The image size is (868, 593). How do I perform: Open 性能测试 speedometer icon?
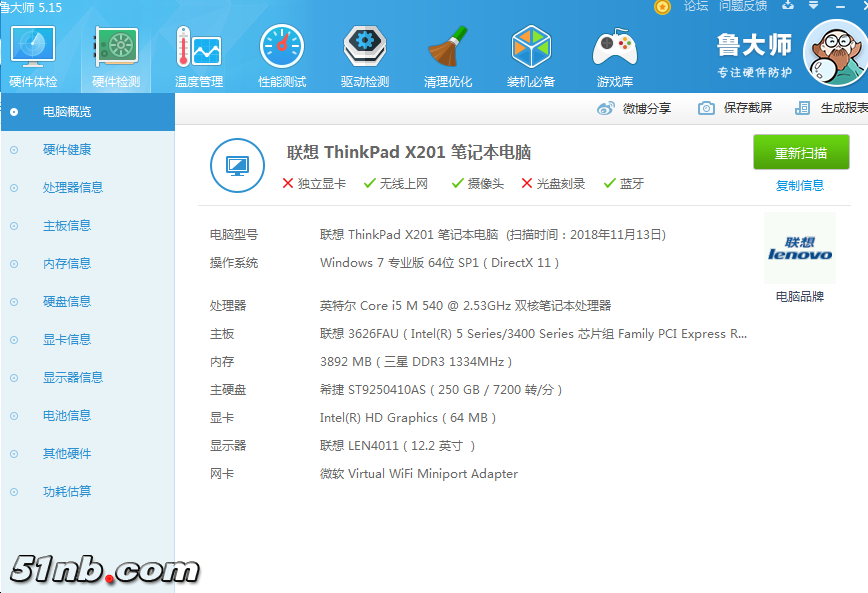(x=282, y=56)
